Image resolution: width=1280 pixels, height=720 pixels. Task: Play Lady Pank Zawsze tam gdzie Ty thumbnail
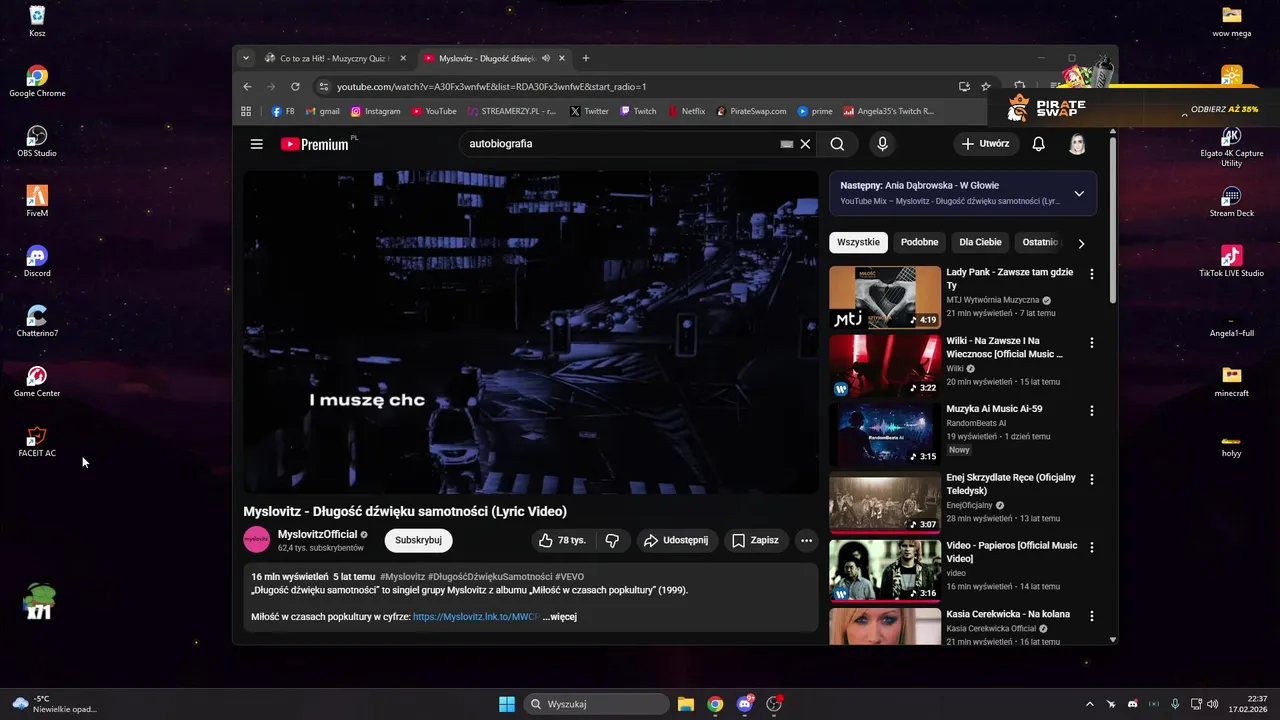click(x=885, y=297)
